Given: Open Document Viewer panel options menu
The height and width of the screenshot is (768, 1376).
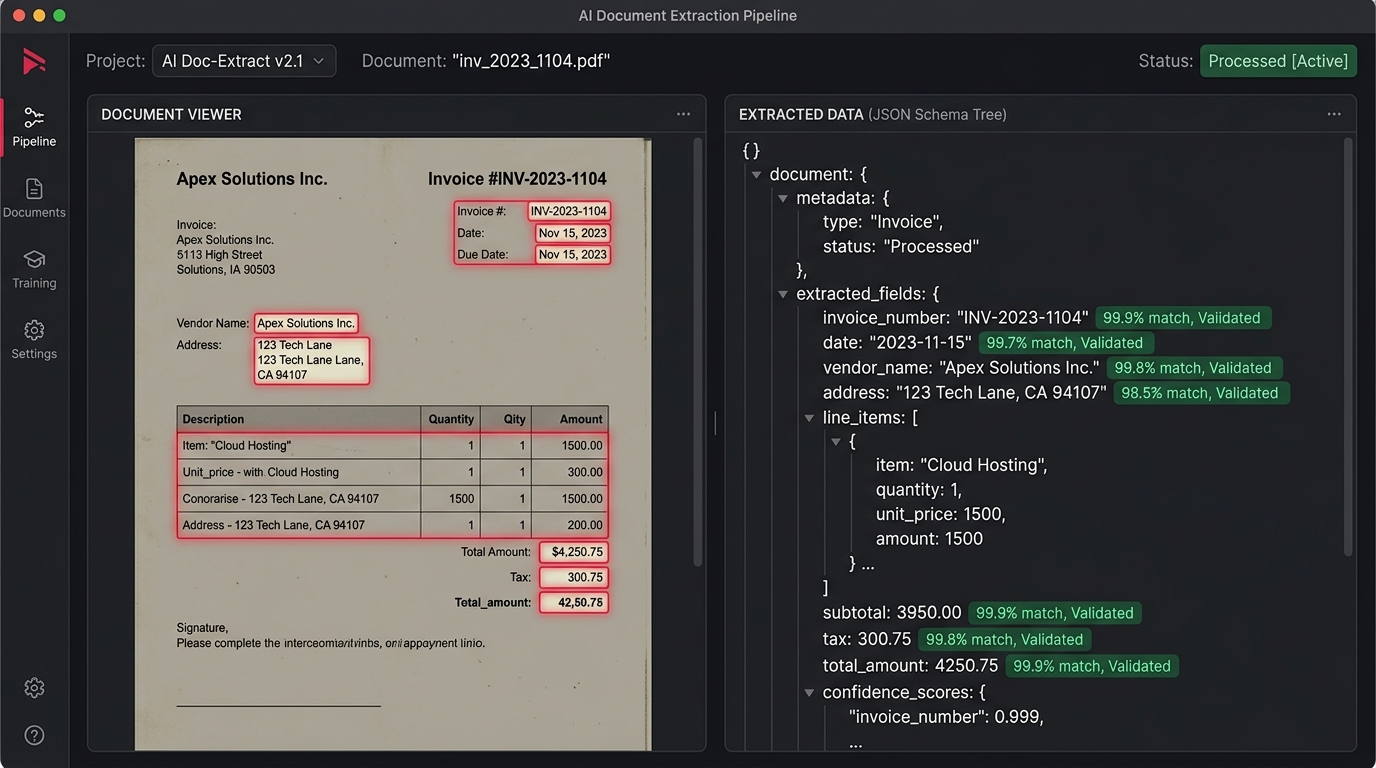Looking at the screenshot, I should pyautogui.click(x=683, y=114).
